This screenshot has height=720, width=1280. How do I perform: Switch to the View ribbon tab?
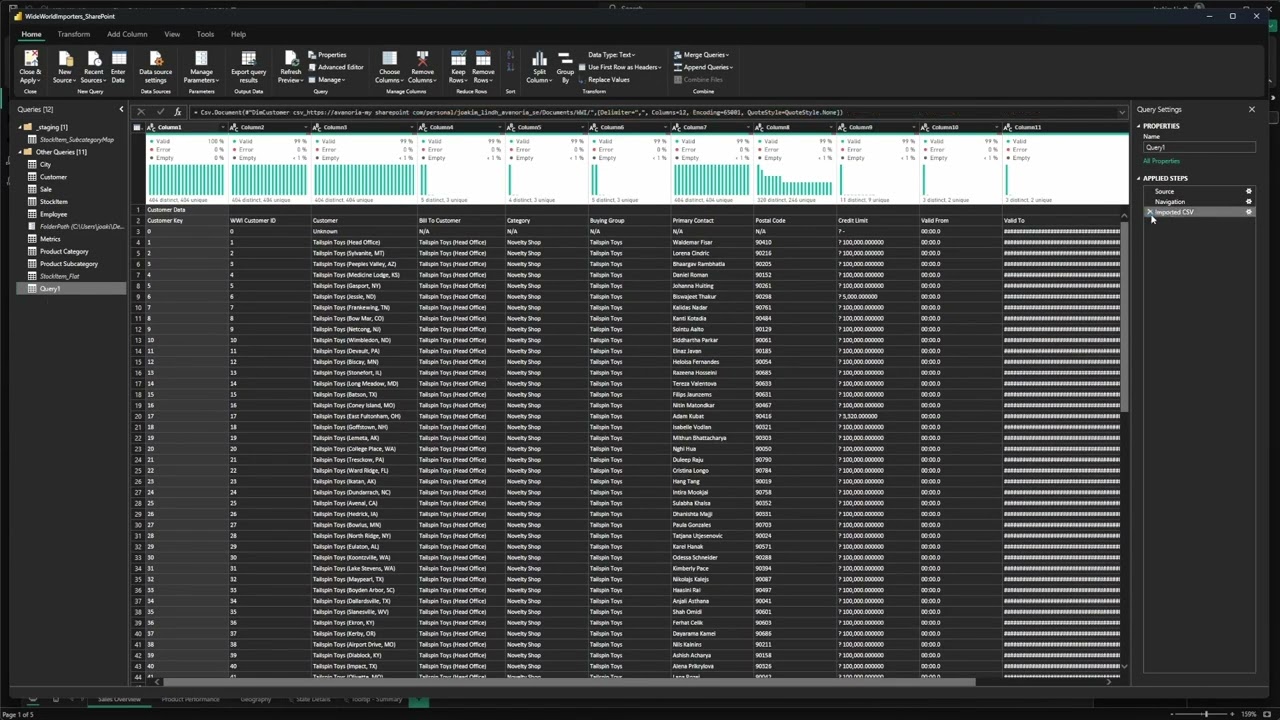[x=172, y=34]
